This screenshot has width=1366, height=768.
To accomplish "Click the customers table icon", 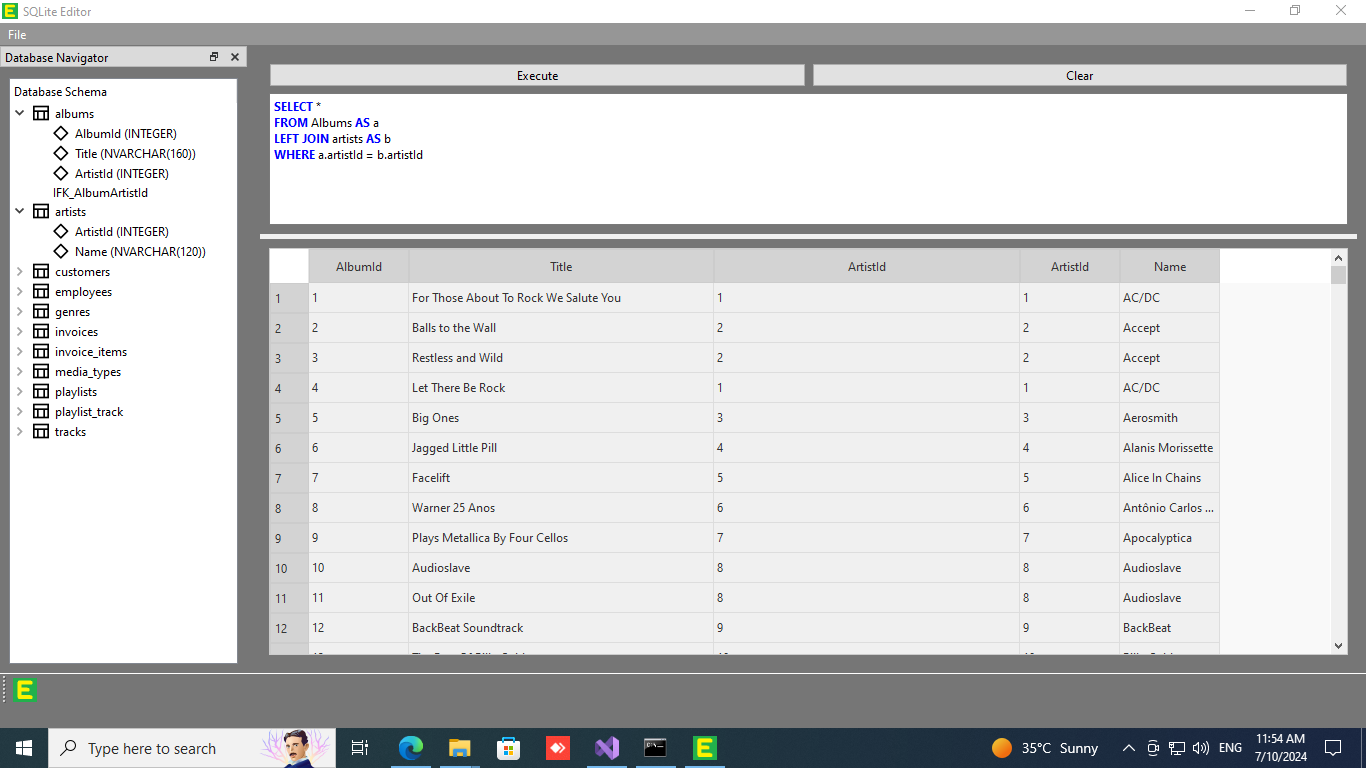I will [x=40, y=271].
